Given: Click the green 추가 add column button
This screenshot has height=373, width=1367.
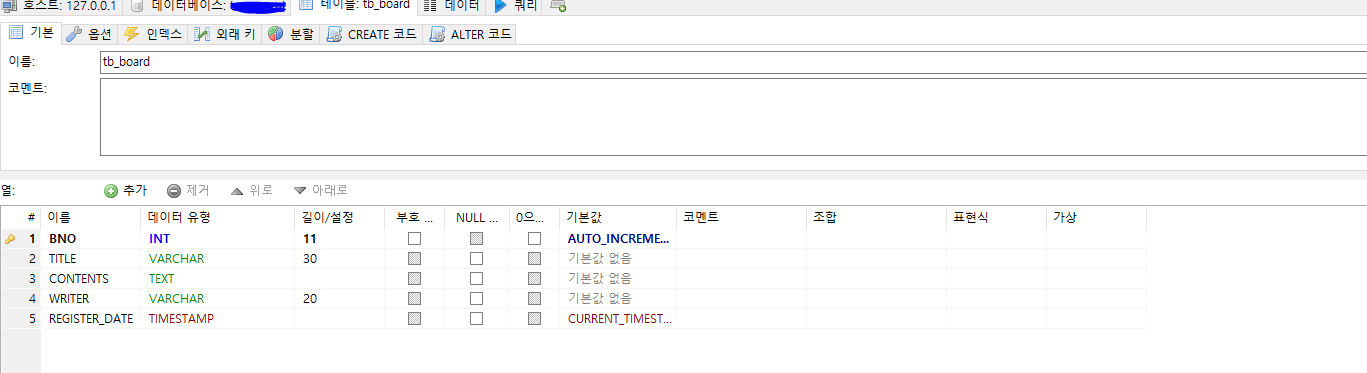Looking at the screenshot, I should point(125,190).
